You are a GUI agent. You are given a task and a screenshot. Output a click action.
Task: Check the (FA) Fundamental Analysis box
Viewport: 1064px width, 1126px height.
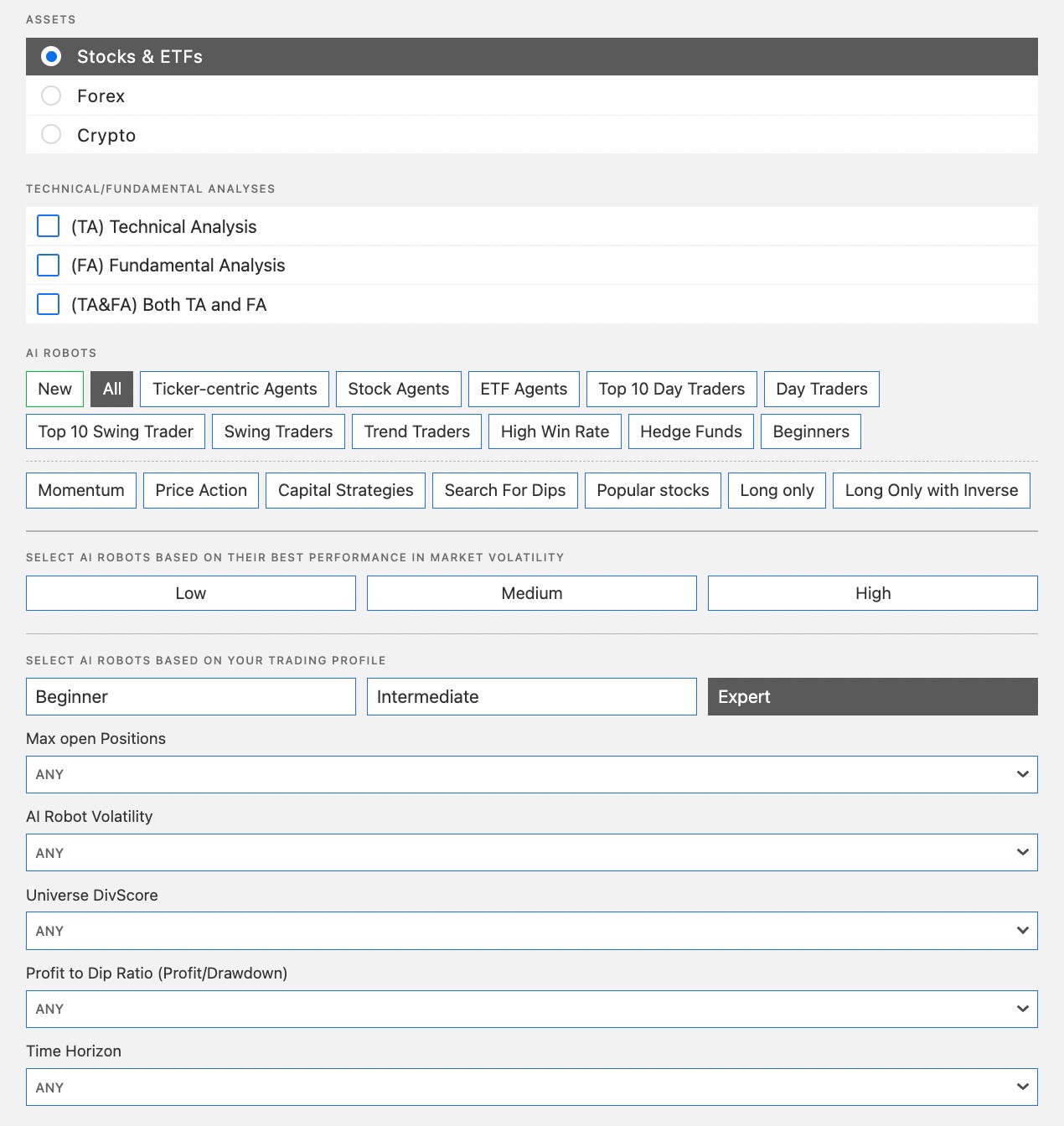click(x=49, y=266)
